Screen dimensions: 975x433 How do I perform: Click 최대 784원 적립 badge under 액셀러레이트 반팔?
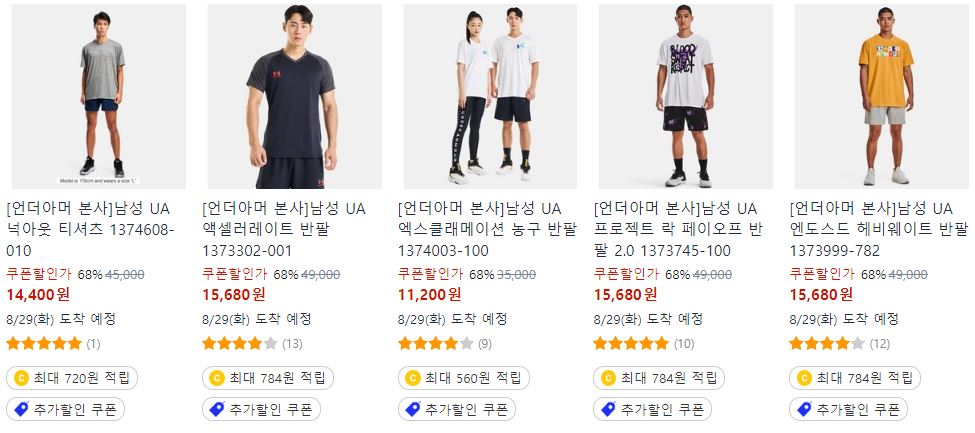click(268, 378)
